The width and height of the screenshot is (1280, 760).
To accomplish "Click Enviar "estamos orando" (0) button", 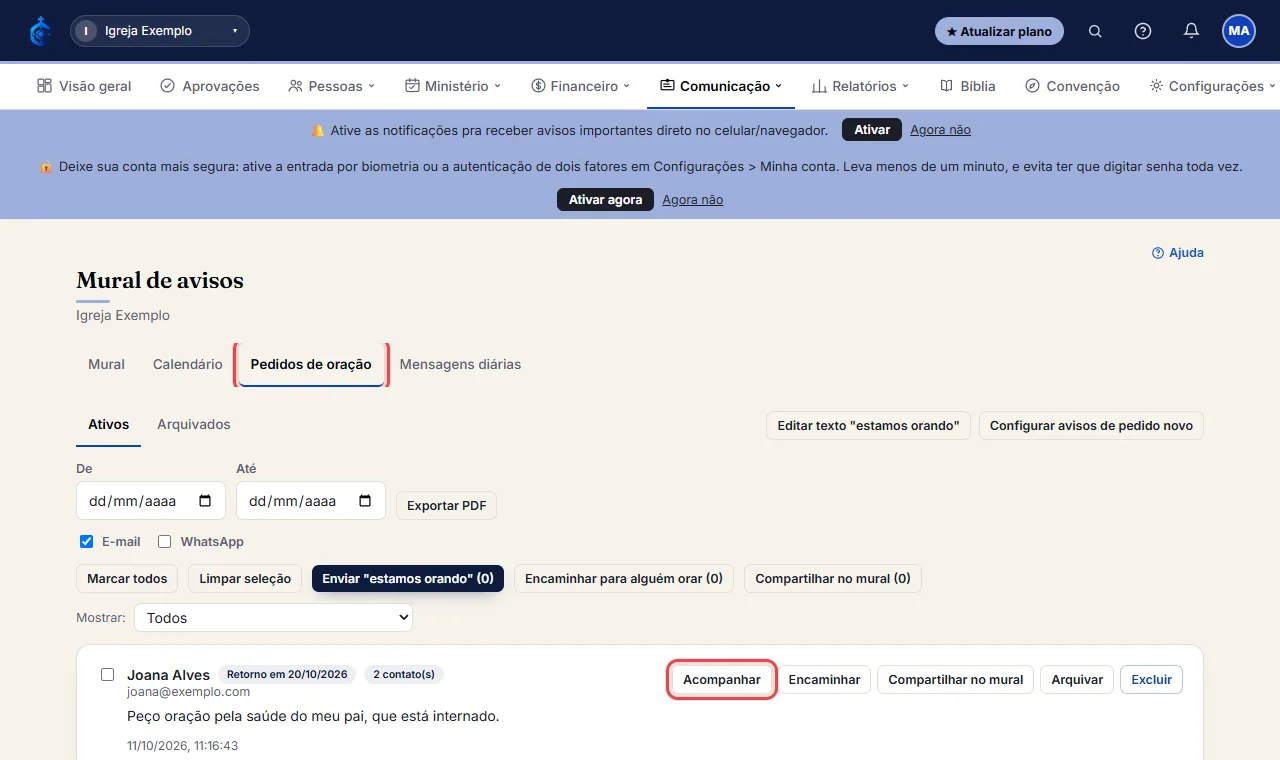I will click(x=408, y=578).
